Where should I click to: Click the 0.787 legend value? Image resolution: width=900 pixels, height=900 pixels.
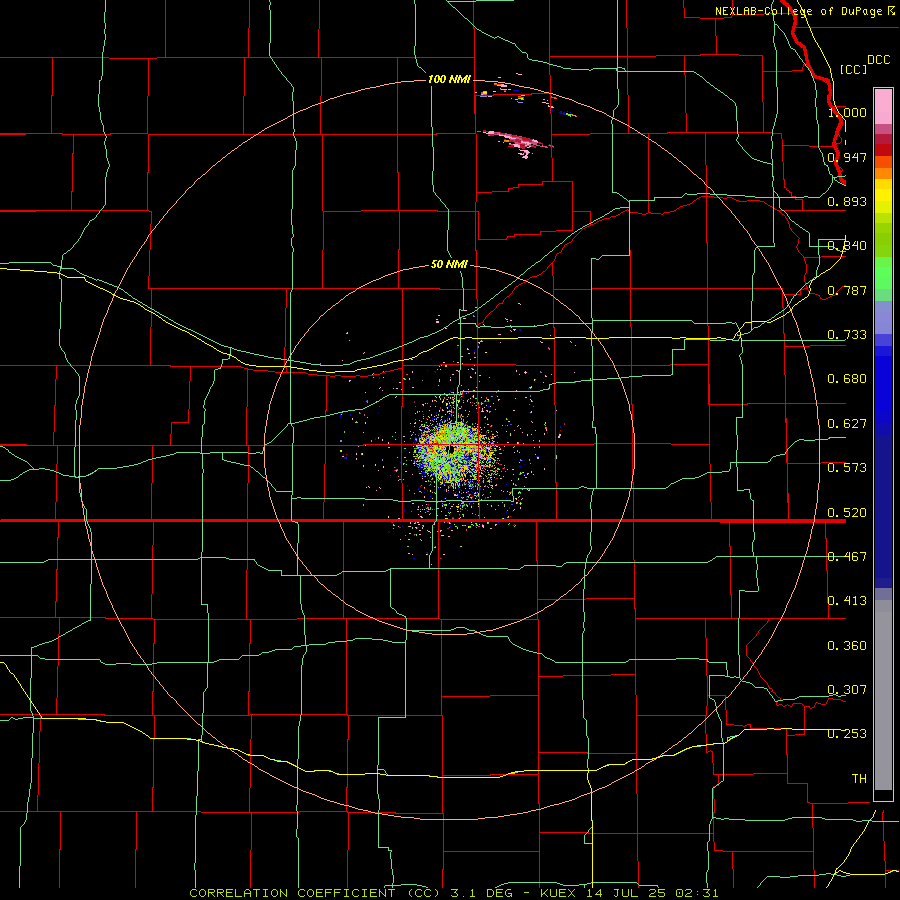coord(847,290)
